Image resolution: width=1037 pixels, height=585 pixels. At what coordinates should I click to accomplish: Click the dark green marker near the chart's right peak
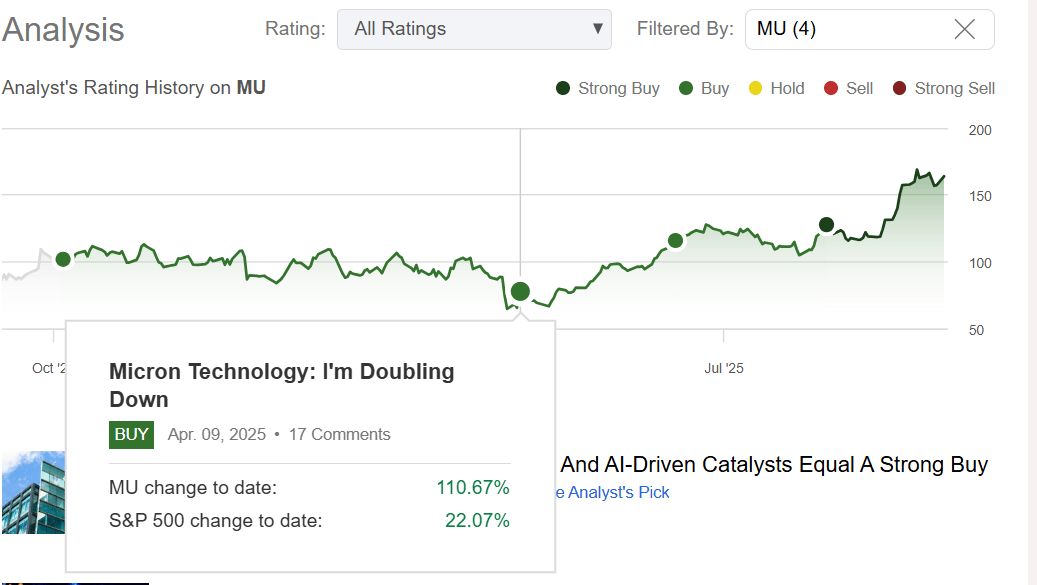point(826,224)
